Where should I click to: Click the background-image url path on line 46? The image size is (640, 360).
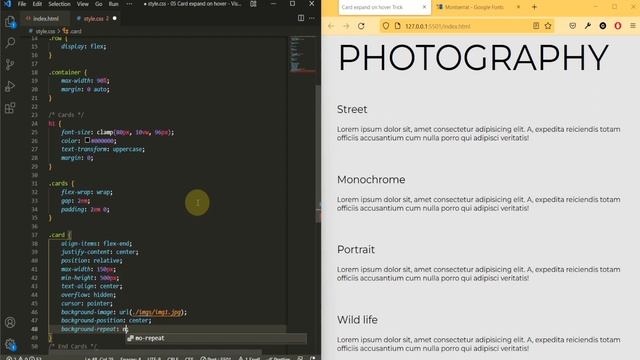[x=157, y=312]
